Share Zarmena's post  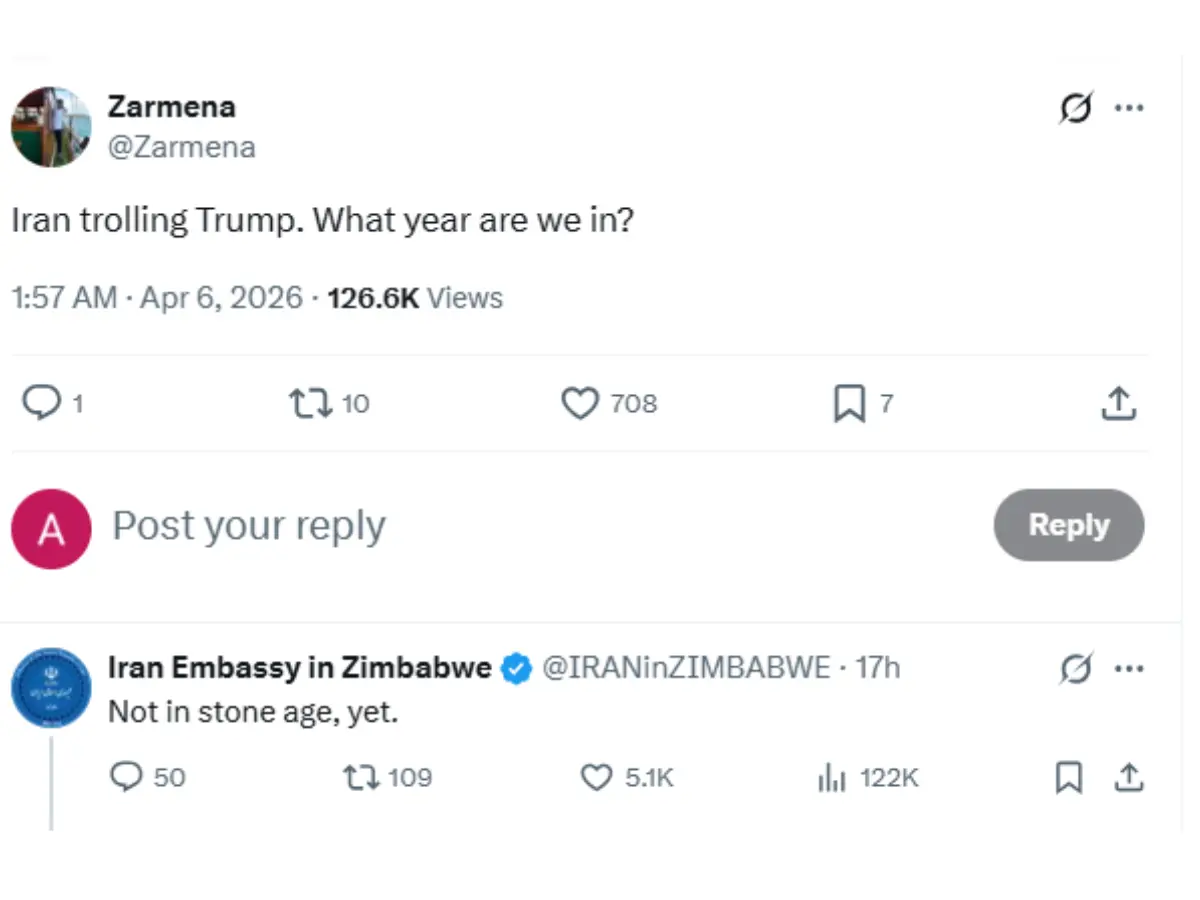pyautogui.click(x=1119, y=404)
